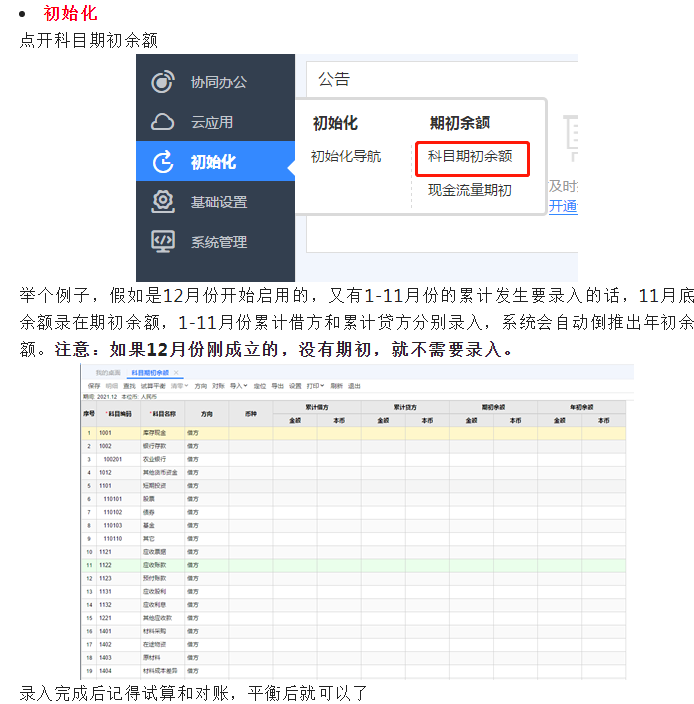Close the 科目期初余额 tab
This screenshot has width=694, height=704.
[x=176, y=373]
